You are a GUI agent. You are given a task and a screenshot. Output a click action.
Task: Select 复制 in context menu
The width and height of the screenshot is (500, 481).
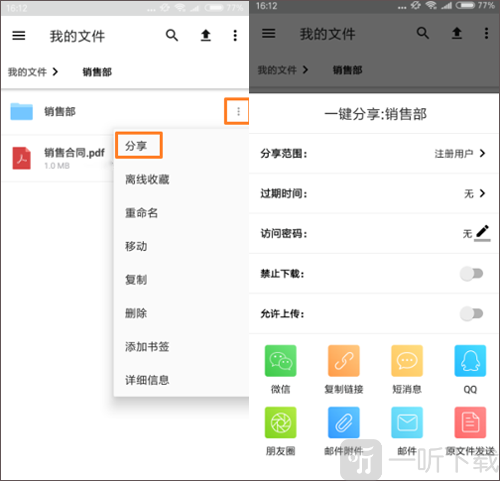(x=136, y=280)
